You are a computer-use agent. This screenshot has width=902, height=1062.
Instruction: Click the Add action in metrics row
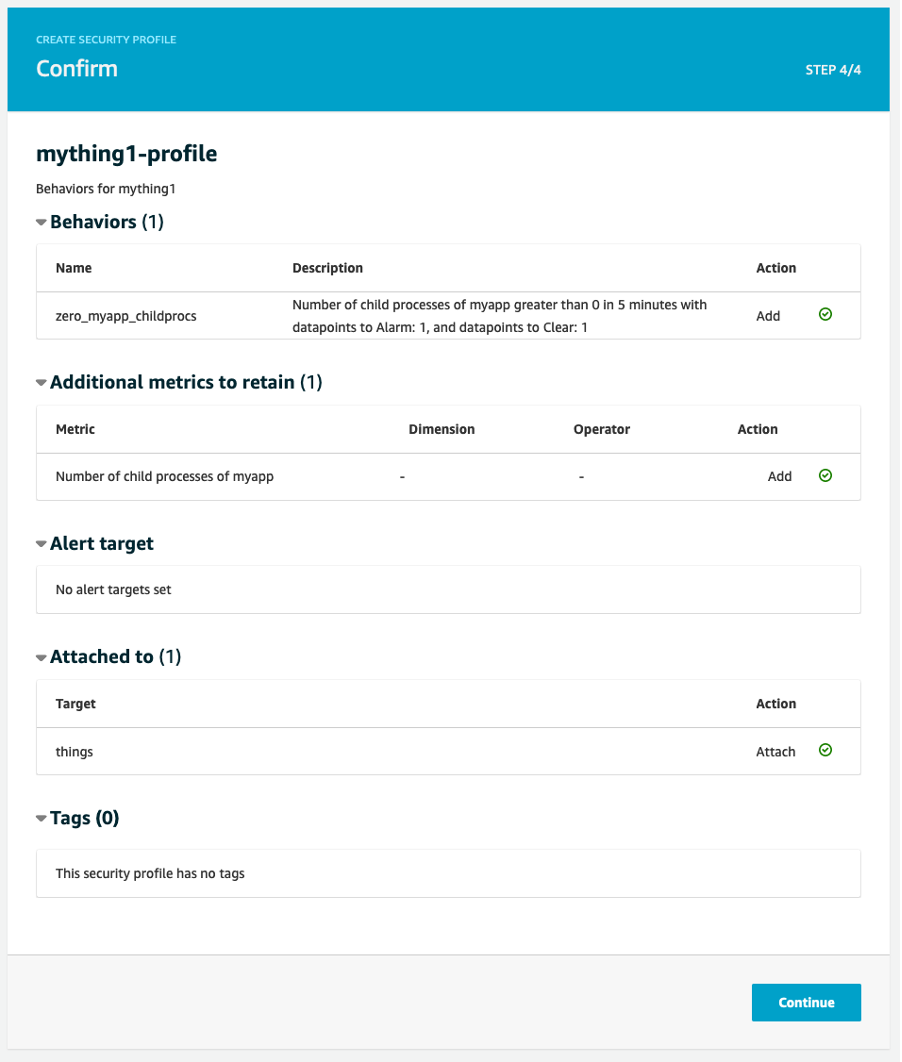pos(780,477)
